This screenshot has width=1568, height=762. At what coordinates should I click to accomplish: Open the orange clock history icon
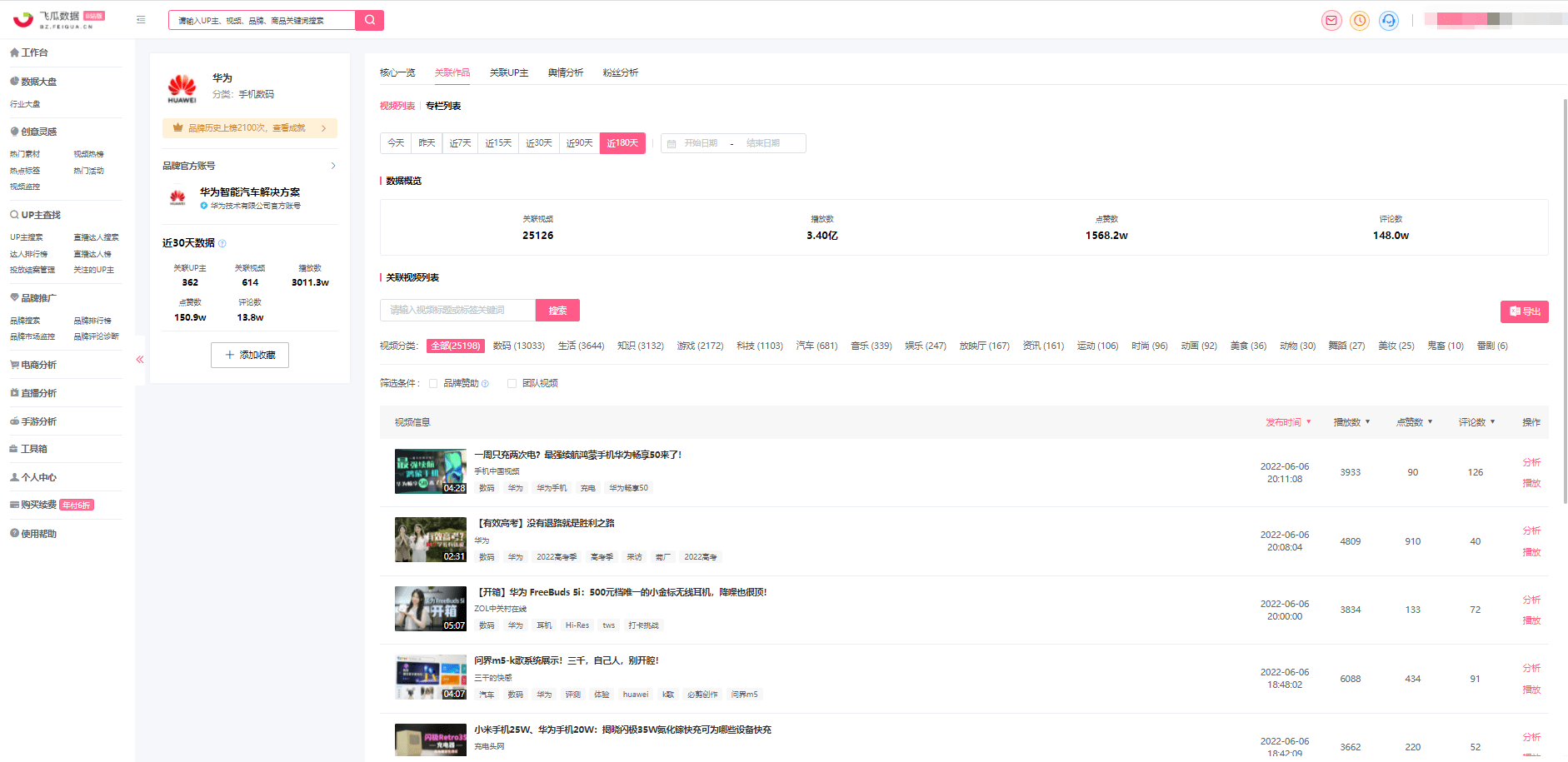pyautogui.click(x=1360, y=20)
